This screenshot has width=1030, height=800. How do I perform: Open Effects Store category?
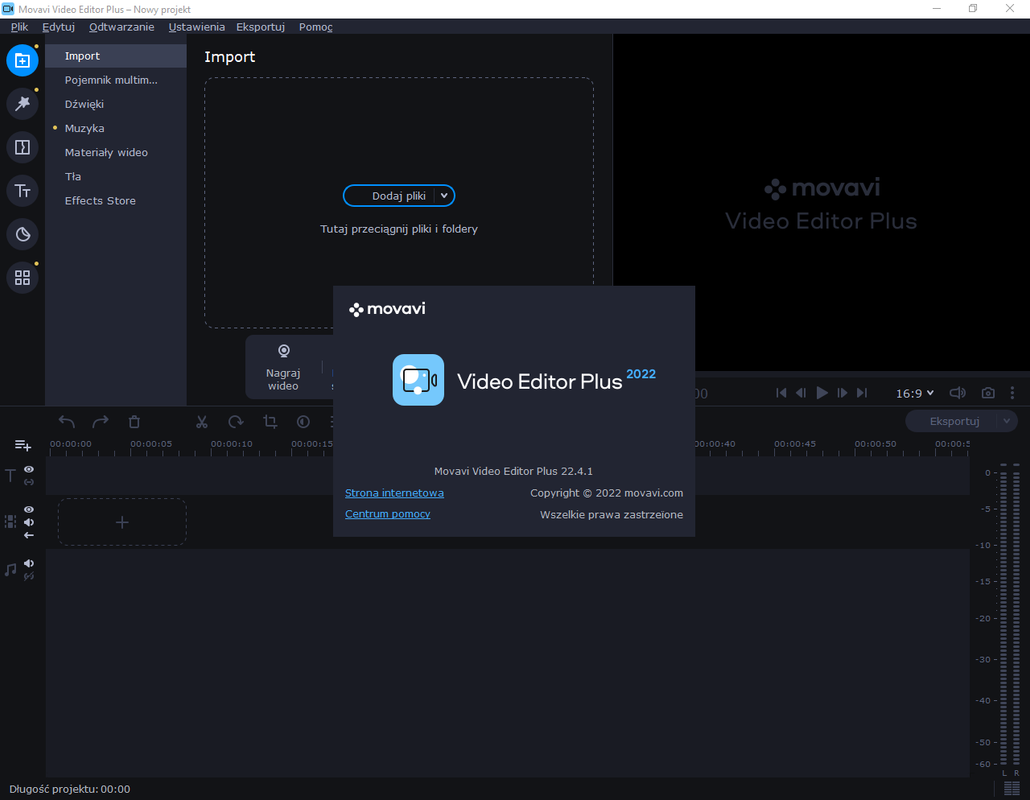point(116,200)
